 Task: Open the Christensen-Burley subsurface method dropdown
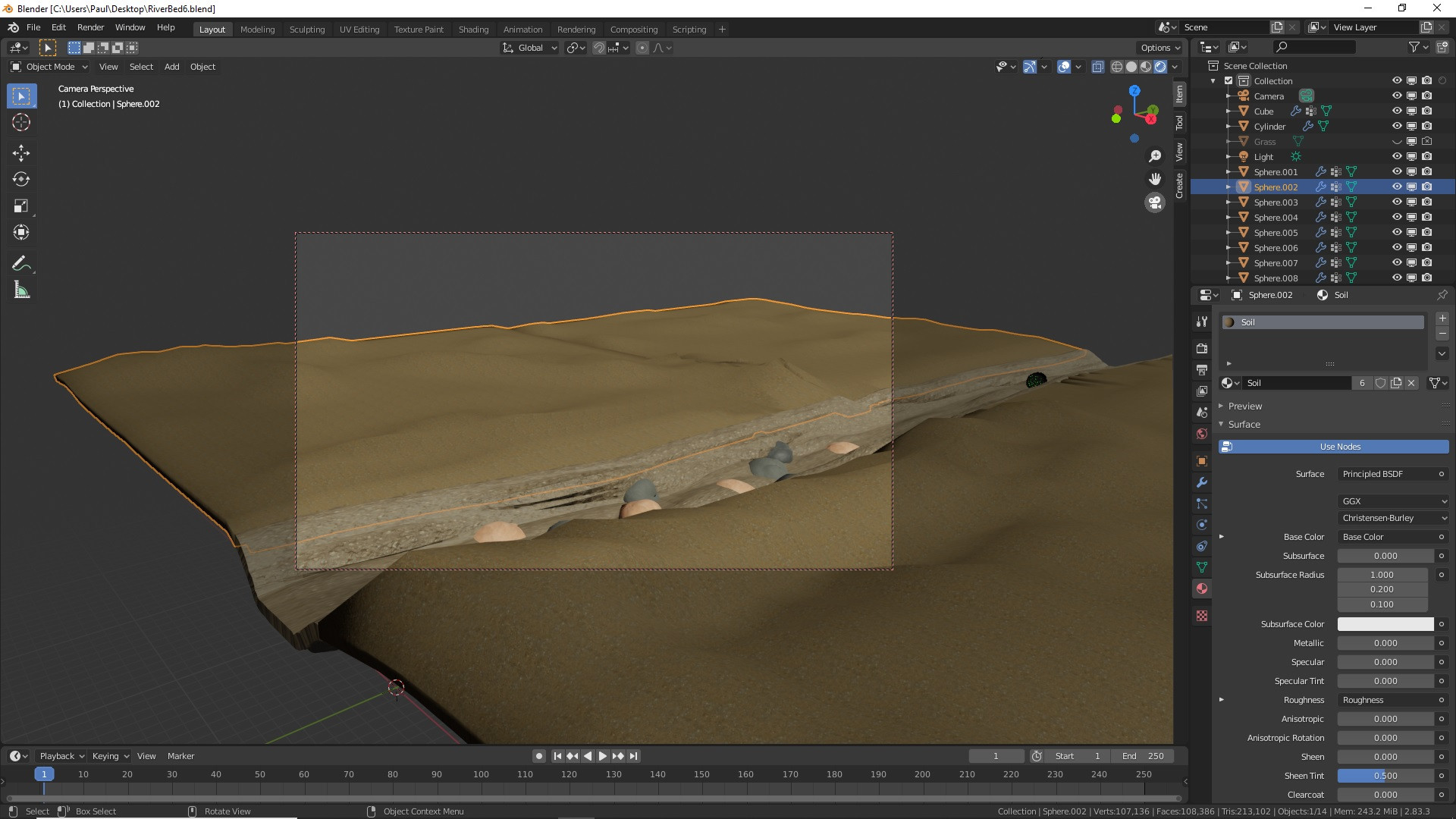pyautogui.click(x=1393, y=518)
